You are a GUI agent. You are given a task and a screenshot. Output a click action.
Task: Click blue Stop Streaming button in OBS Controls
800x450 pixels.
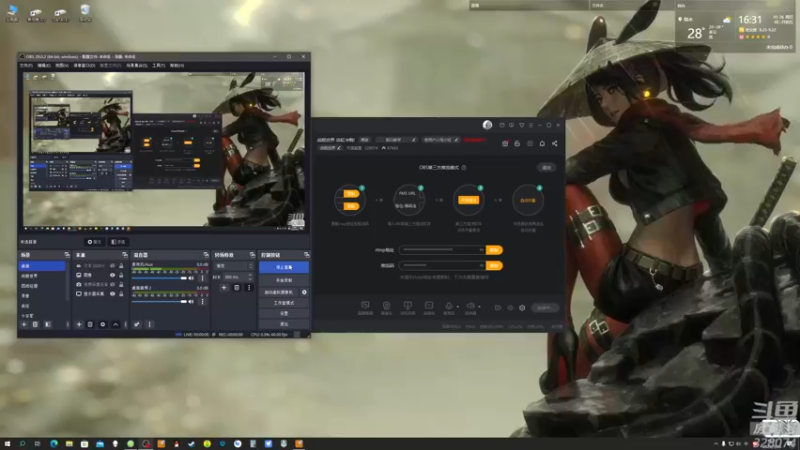[x=284, y=267]
